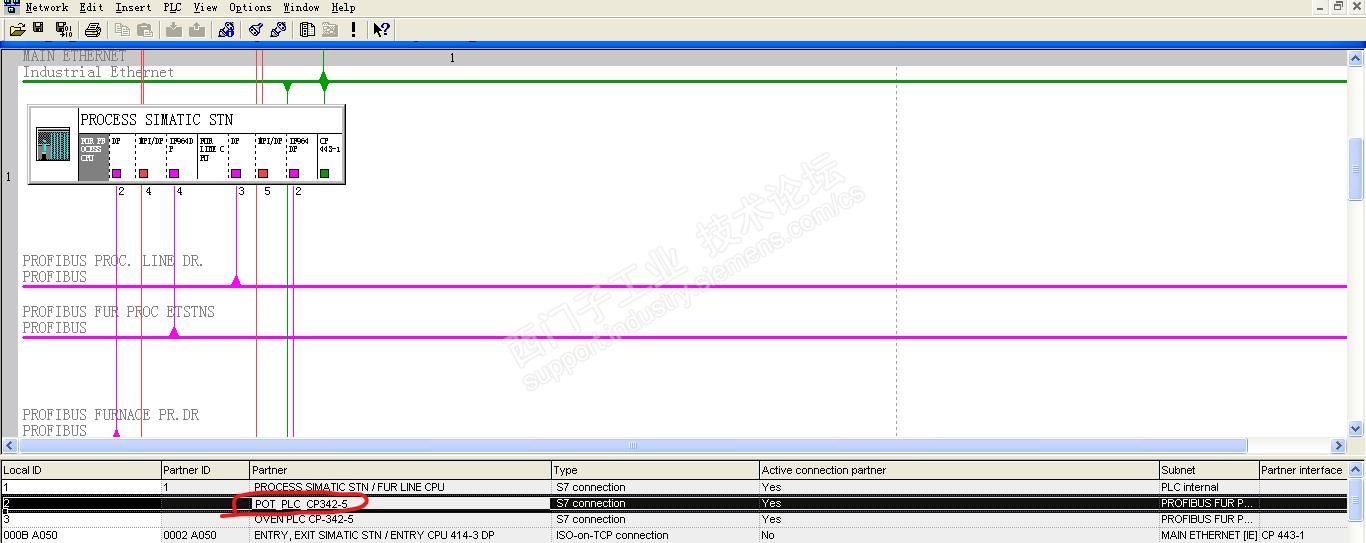Click the Open folder toolbar icon
1366x543 pixels.
coord(17,30)
